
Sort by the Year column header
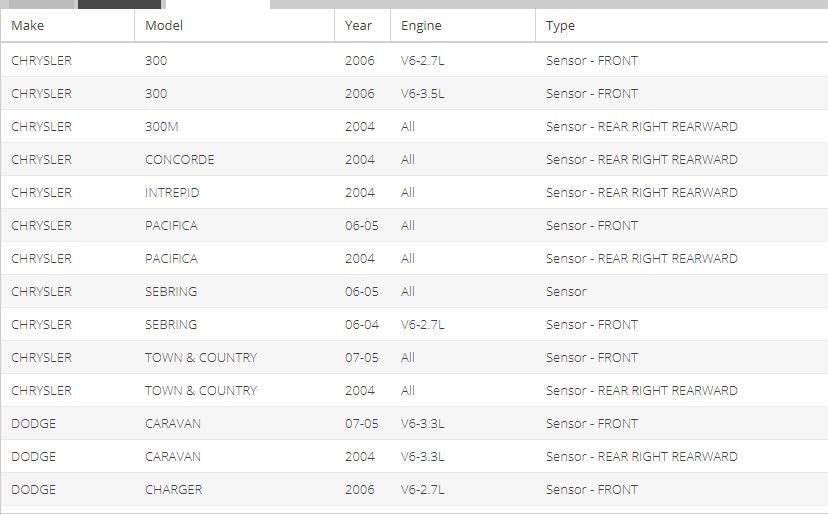pos(362,25)
